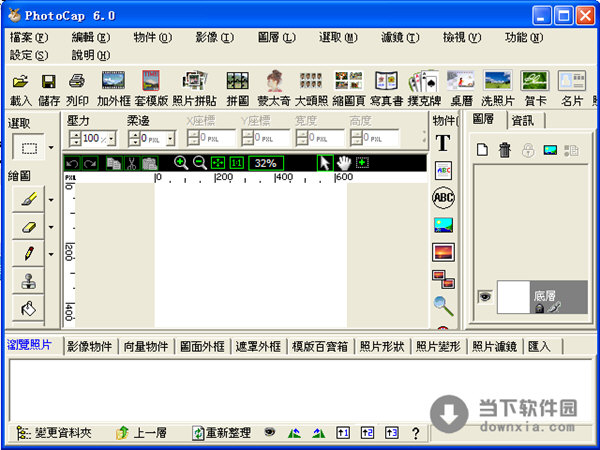Toggle the eye icon in browser toolbar

[270, 432]
